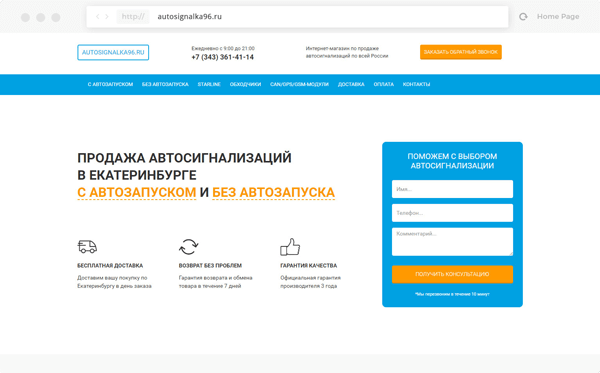This screenshot has height=373, width=600.
Task: Open БЕЗ АВТОЗАПУСКА menu item
Action: coord(165,85)
